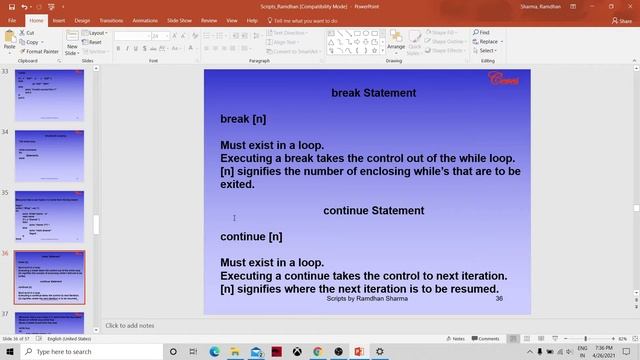Click the Save icon in the Quick Access Toolbar
Screen dimensions: 640x360
[12, 7]
